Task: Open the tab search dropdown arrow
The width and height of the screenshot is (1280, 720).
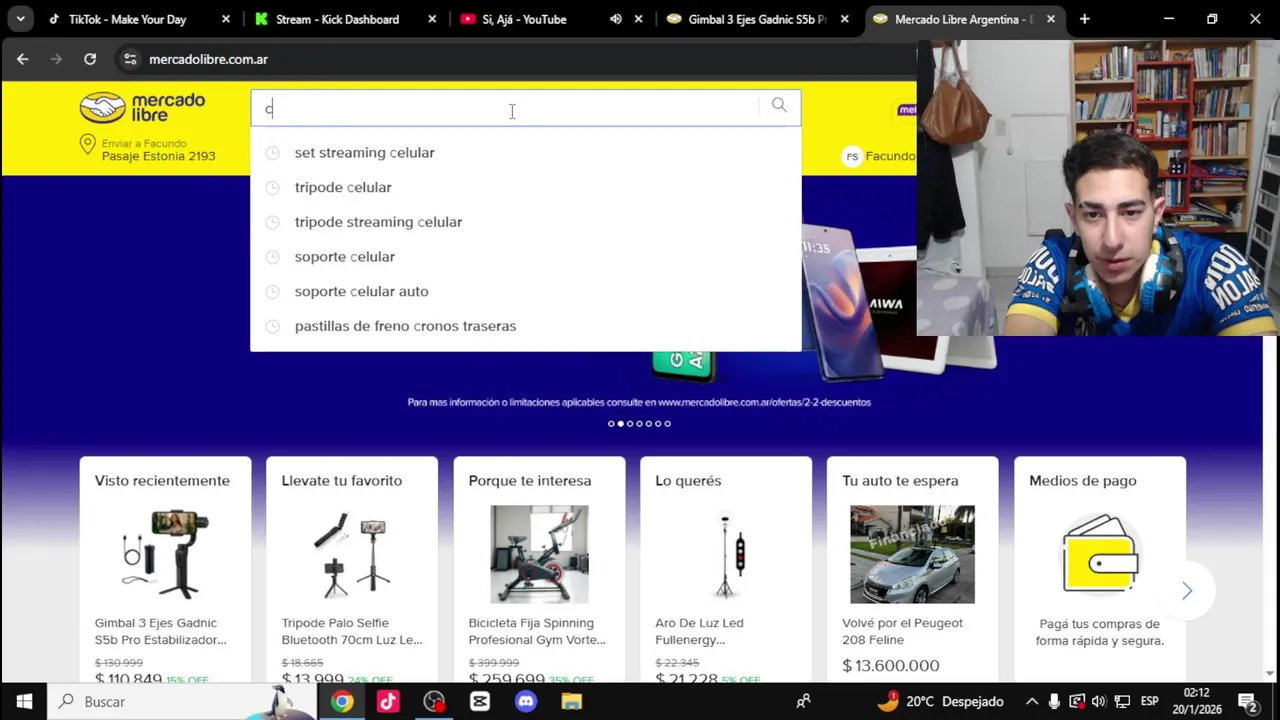Action: [x=20, y=19]
